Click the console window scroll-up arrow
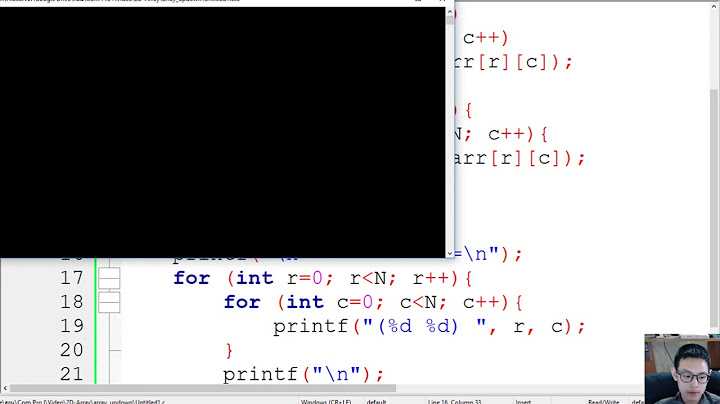This screenshot has height=404, width=720. coord(450,12)
